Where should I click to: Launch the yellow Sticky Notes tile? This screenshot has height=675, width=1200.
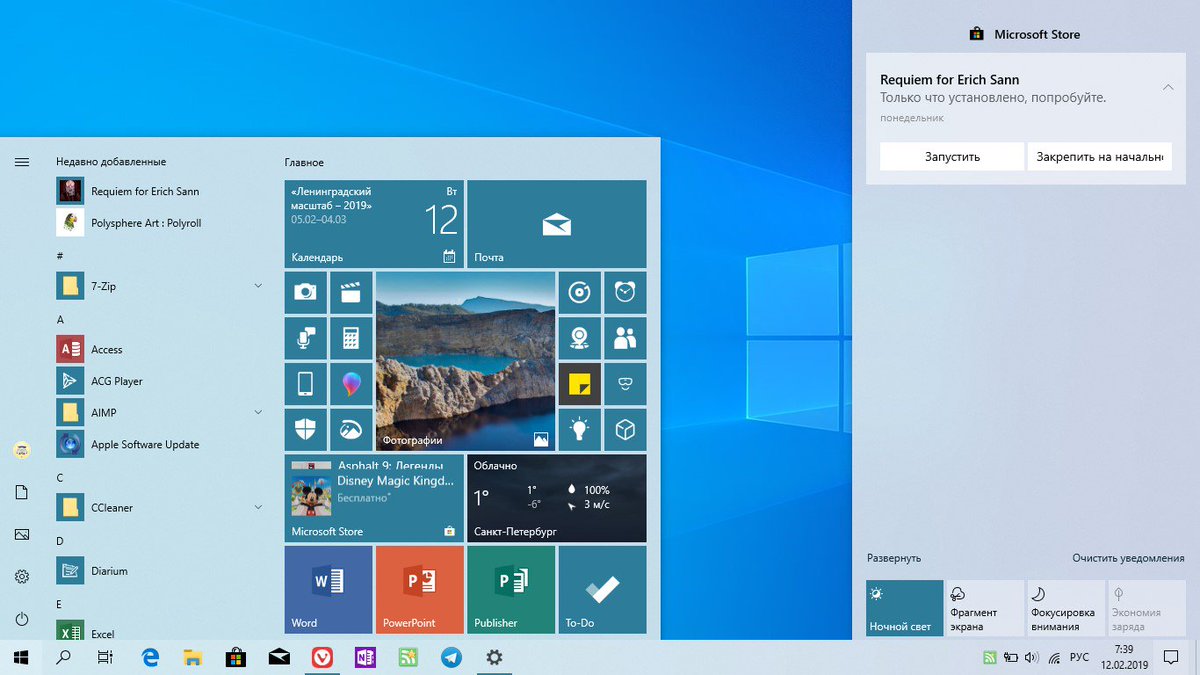(x=579, y=384)
